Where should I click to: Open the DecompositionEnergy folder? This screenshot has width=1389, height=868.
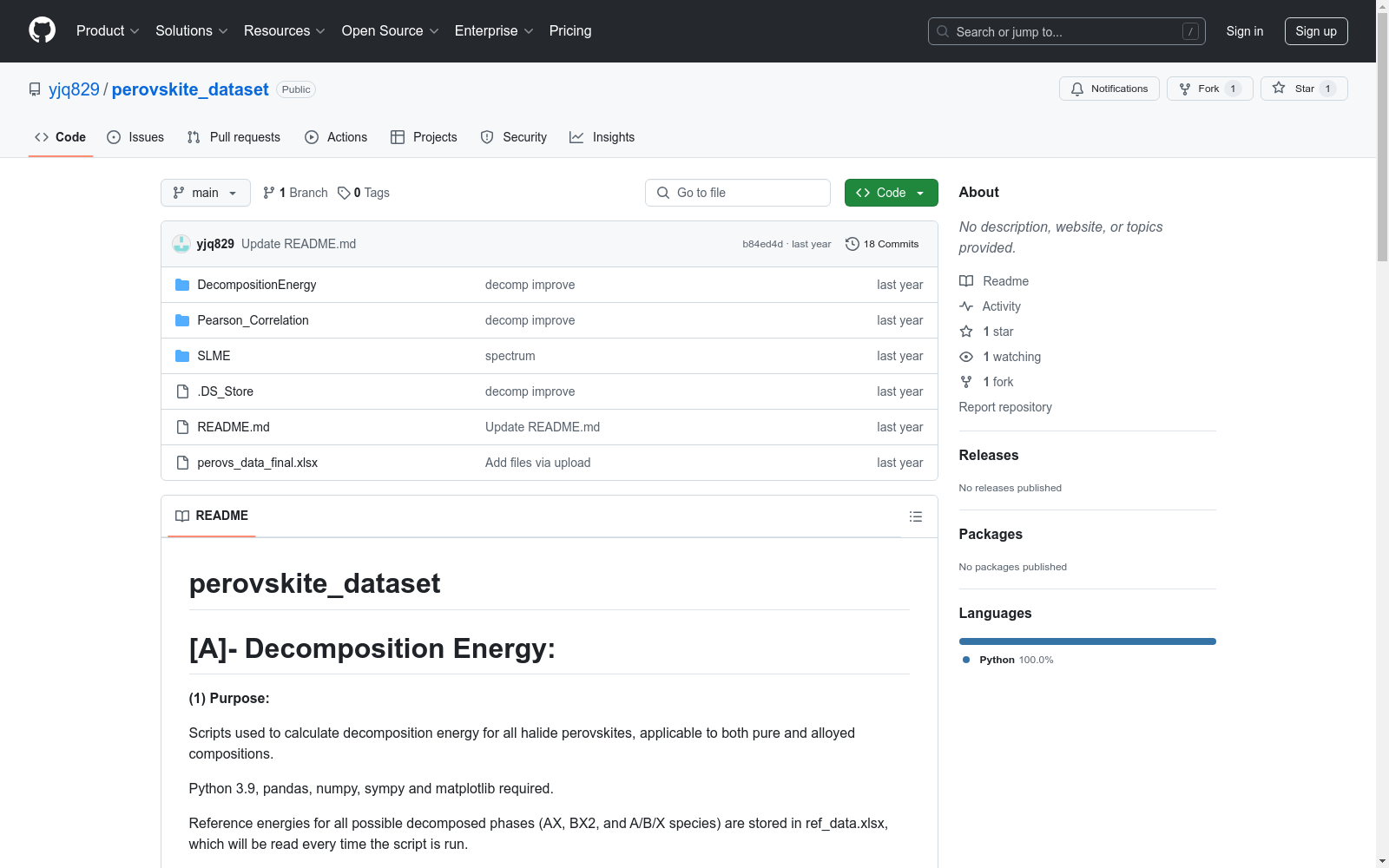pos(257,285)
